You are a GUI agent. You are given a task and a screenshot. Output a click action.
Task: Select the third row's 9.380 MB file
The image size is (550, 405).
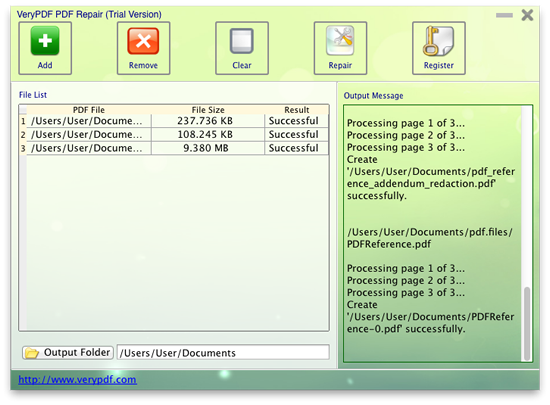tap(174, 148)
